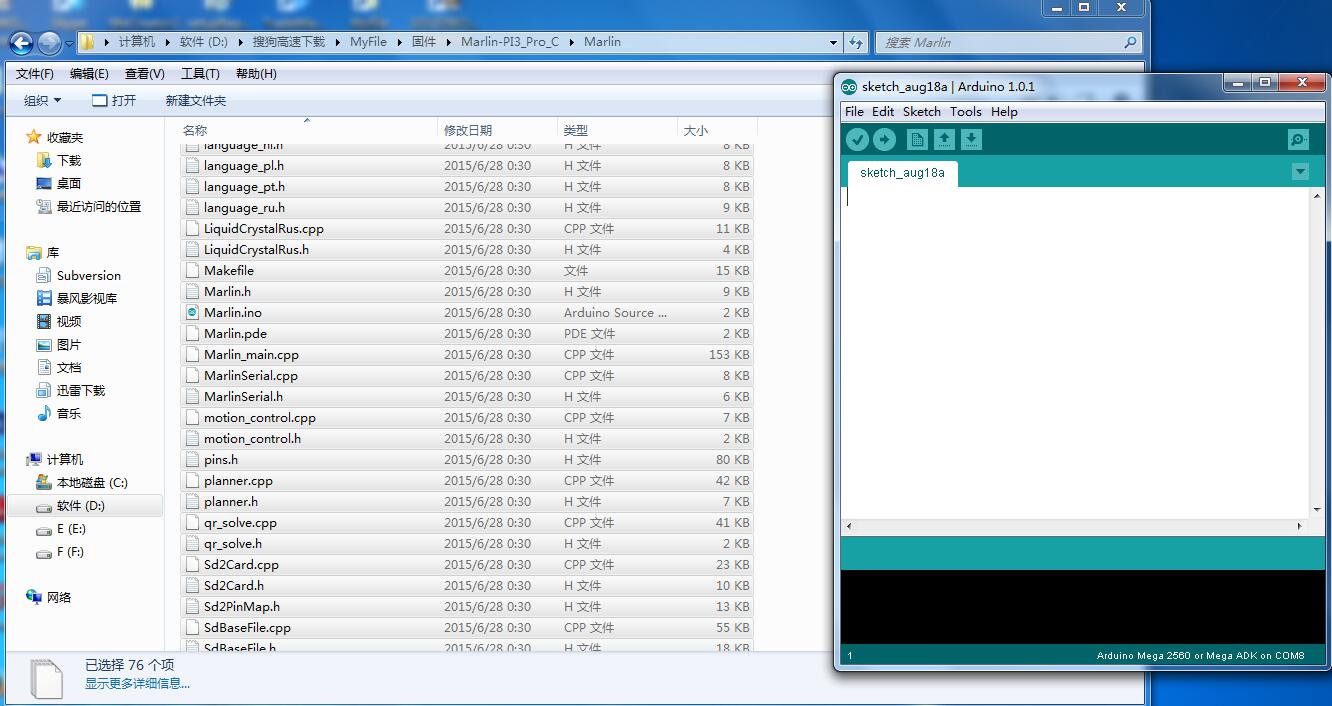The image size is (1332, 706).
Task: Open the Arduino Sketch menu
Action: [x=922, y=112]
